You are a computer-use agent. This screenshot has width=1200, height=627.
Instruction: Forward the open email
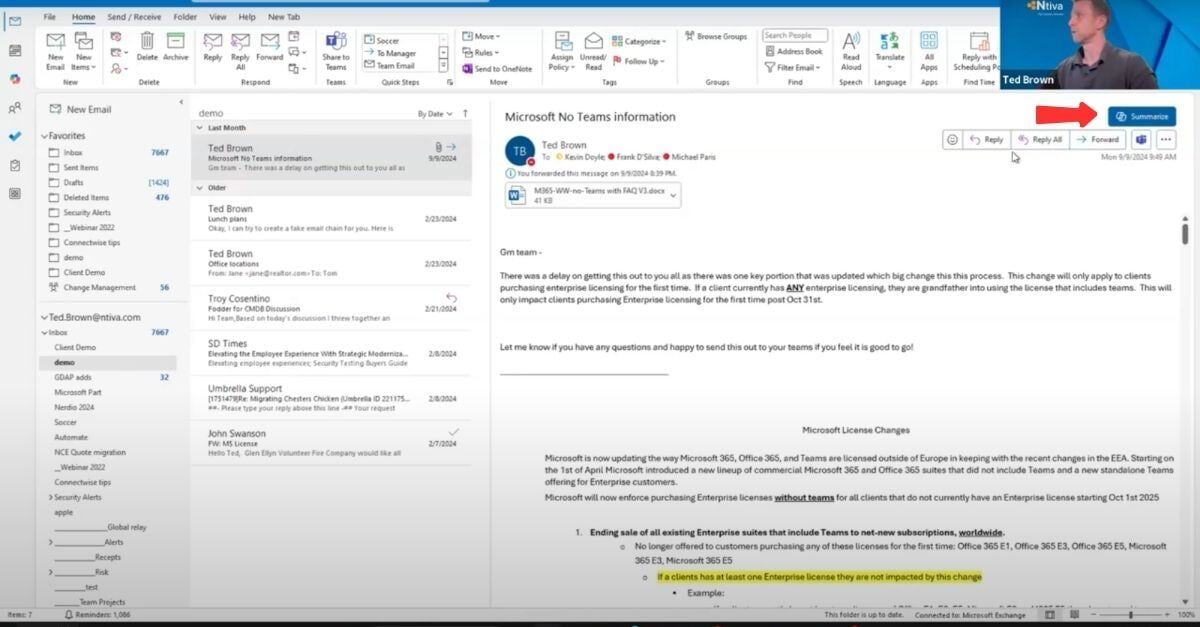pyautogui.click(x=1098, y=139)
